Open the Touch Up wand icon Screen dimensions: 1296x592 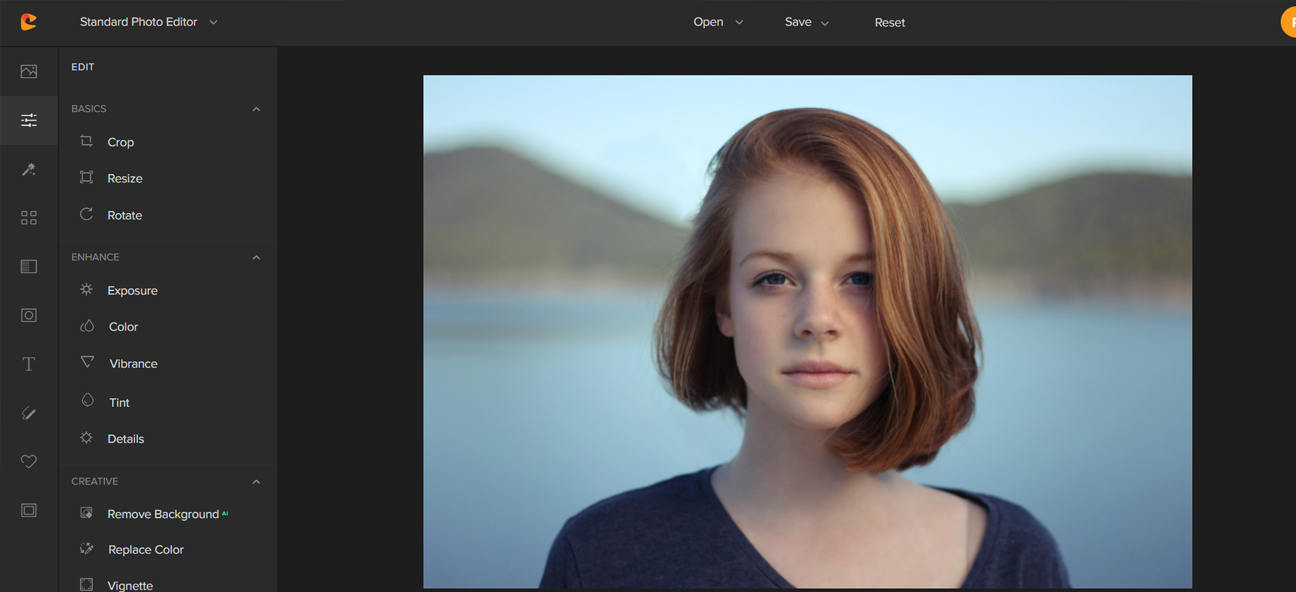29,170
